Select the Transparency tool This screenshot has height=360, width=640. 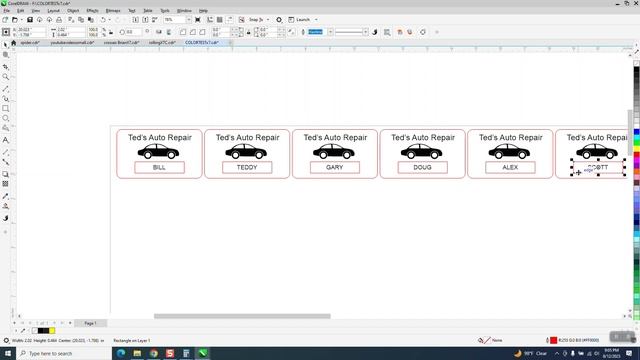[x=6, y=184]
